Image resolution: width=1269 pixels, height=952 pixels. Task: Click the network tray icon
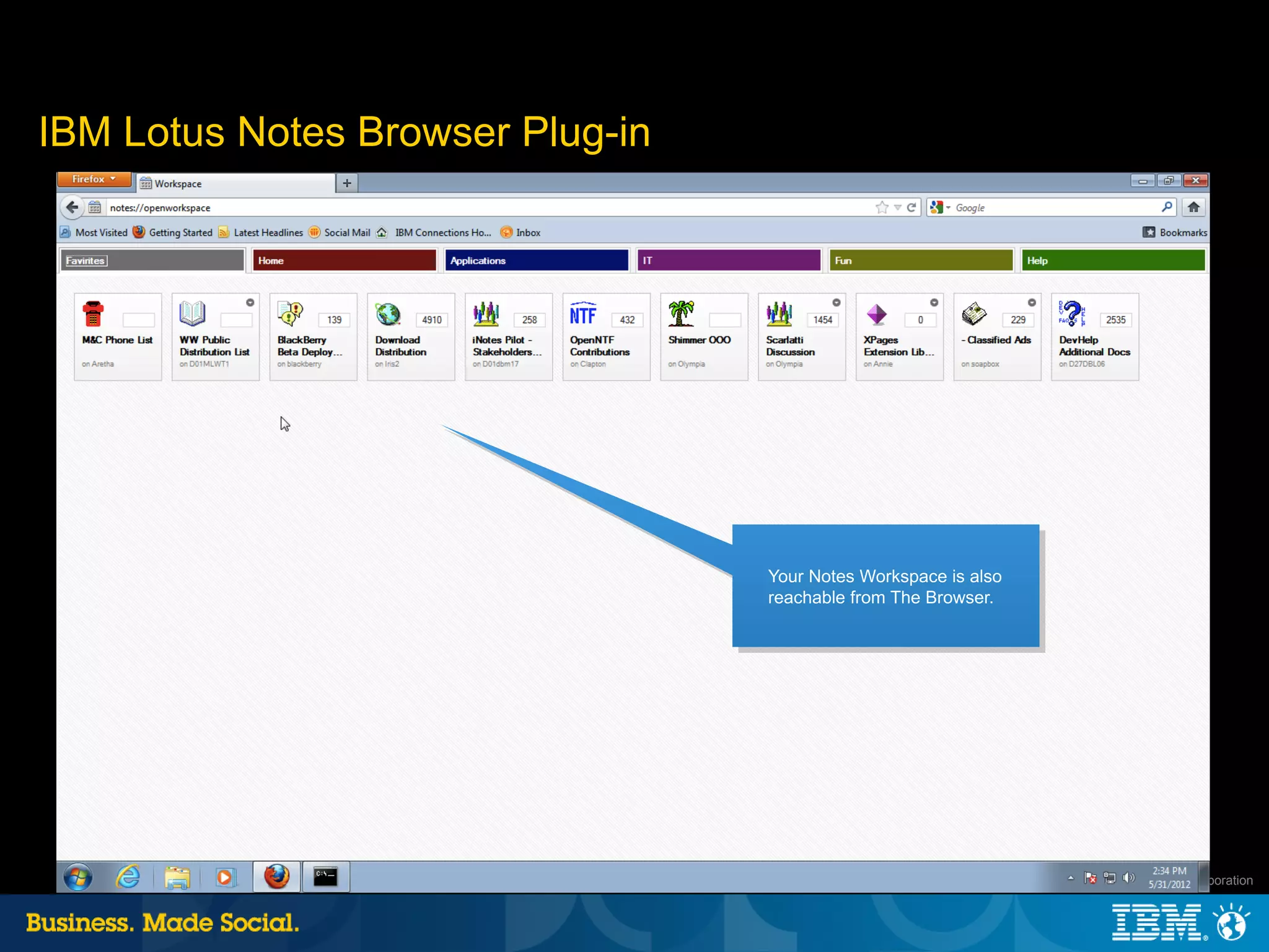(1110, 878)
